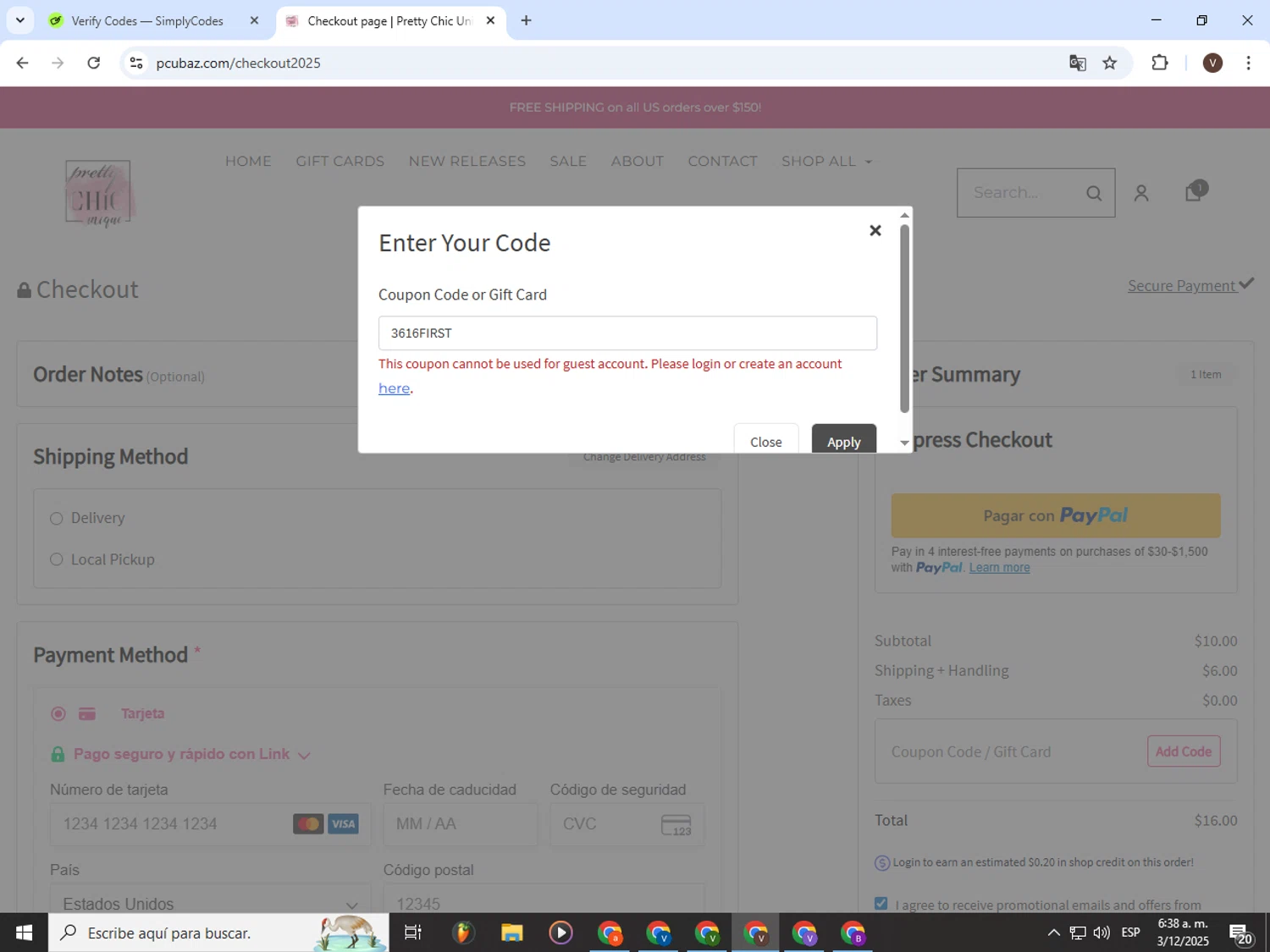This screenshot has width=1270, height=952.
Task: Click ESP language indicator
Action: coord(1130,933)
